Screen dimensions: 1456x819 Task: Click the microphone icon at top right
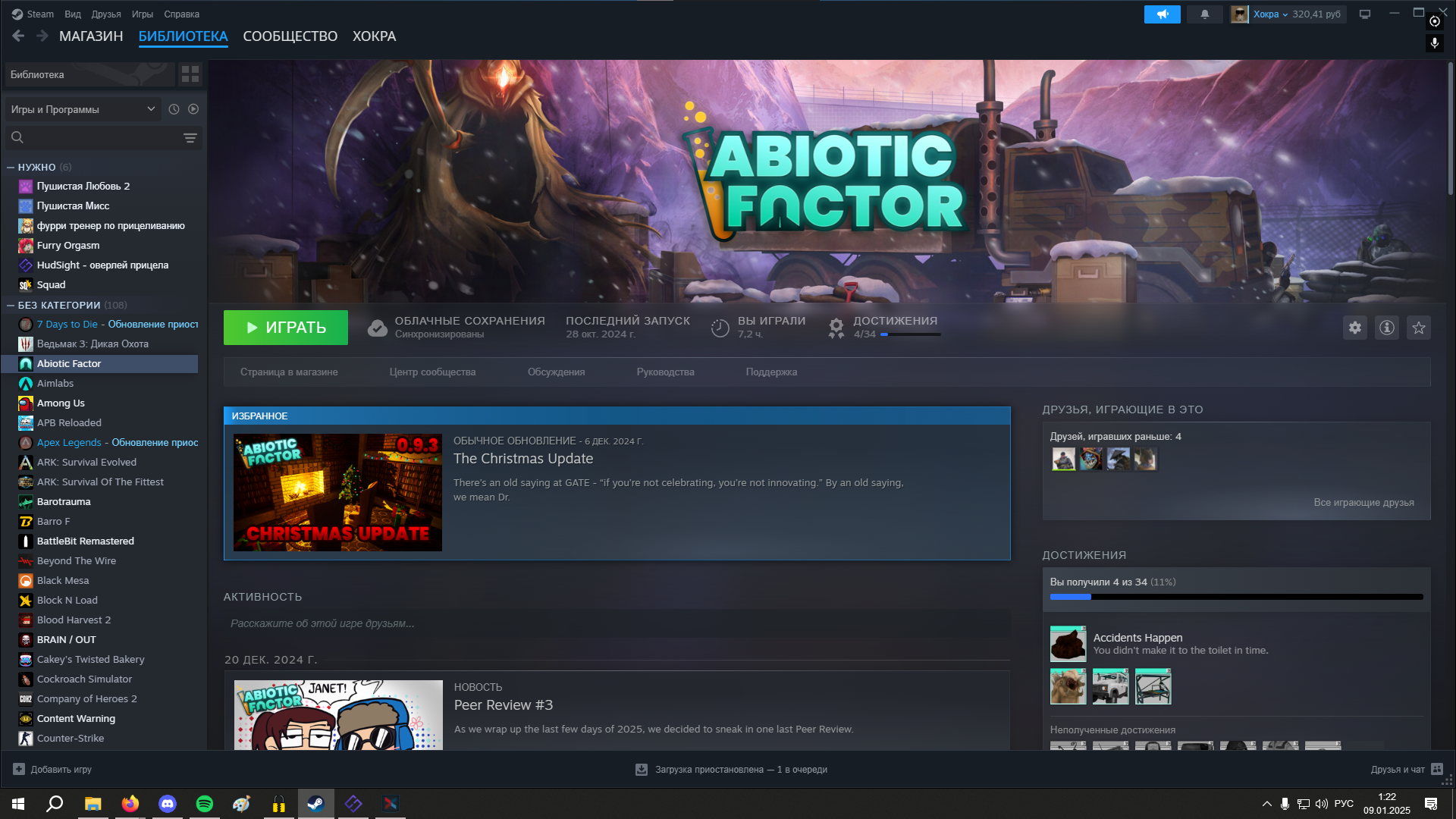(x=1435, y=43)
